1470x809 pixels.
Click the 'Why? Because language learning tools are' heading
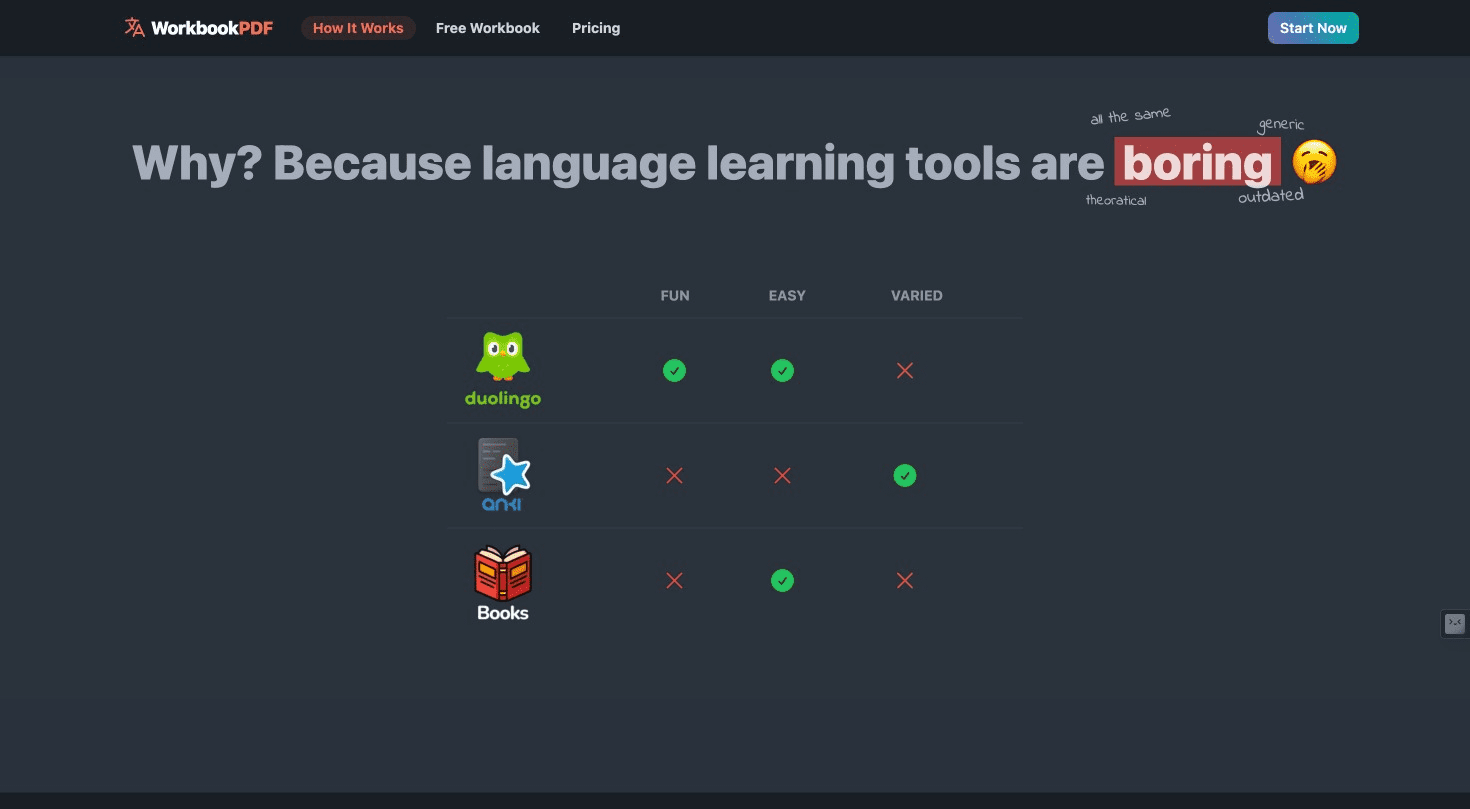tap(618, 163)
